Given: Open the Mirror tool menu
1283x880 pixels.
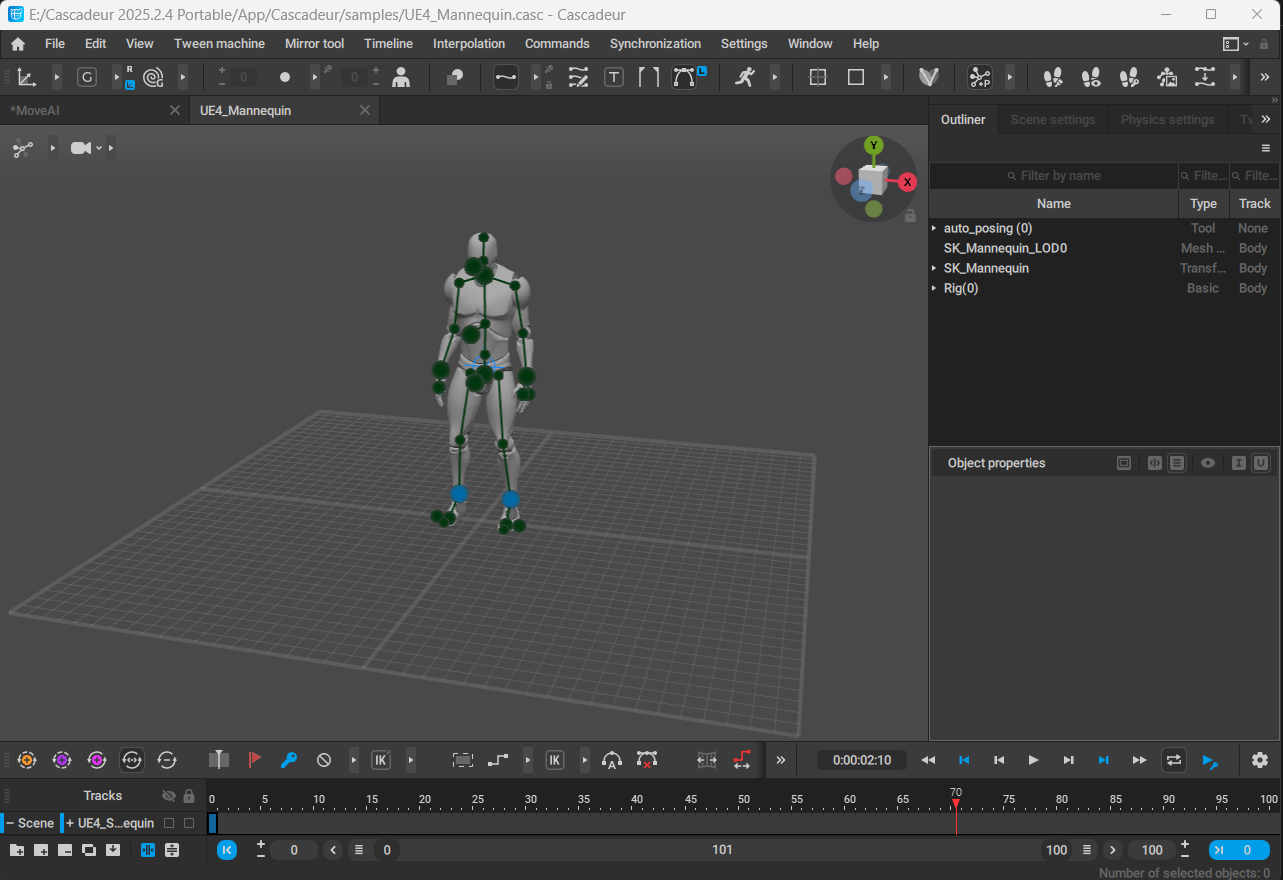Looking at the screenshot, I should pyautogui.click(x=314, y=44).
